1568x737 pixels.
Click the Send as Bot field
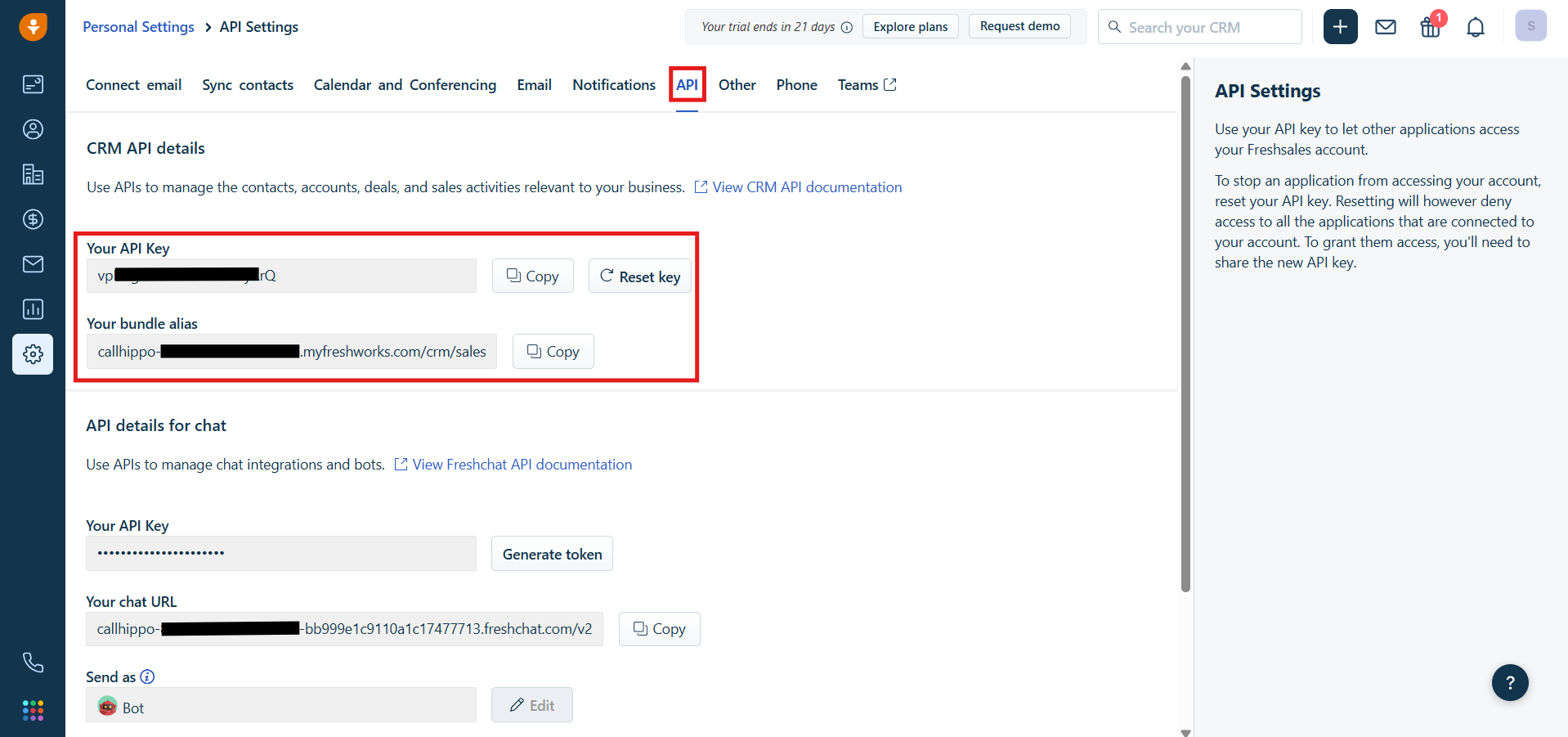[281, 705]
